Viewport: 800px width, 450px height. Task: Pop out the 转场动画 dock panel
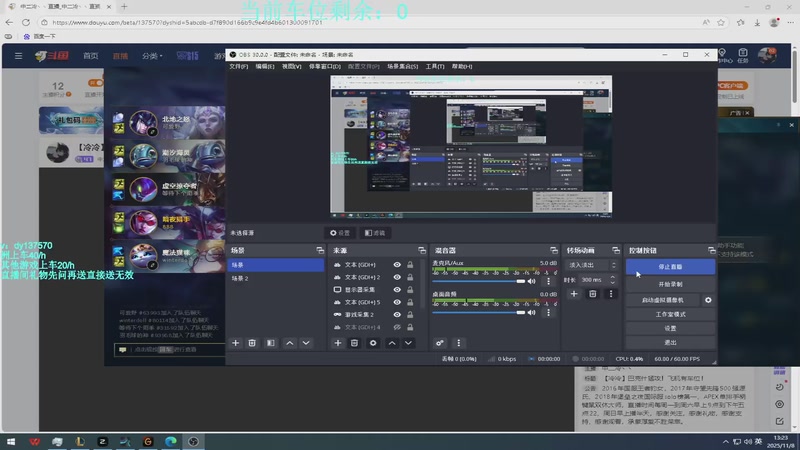(x=616, y=251)
